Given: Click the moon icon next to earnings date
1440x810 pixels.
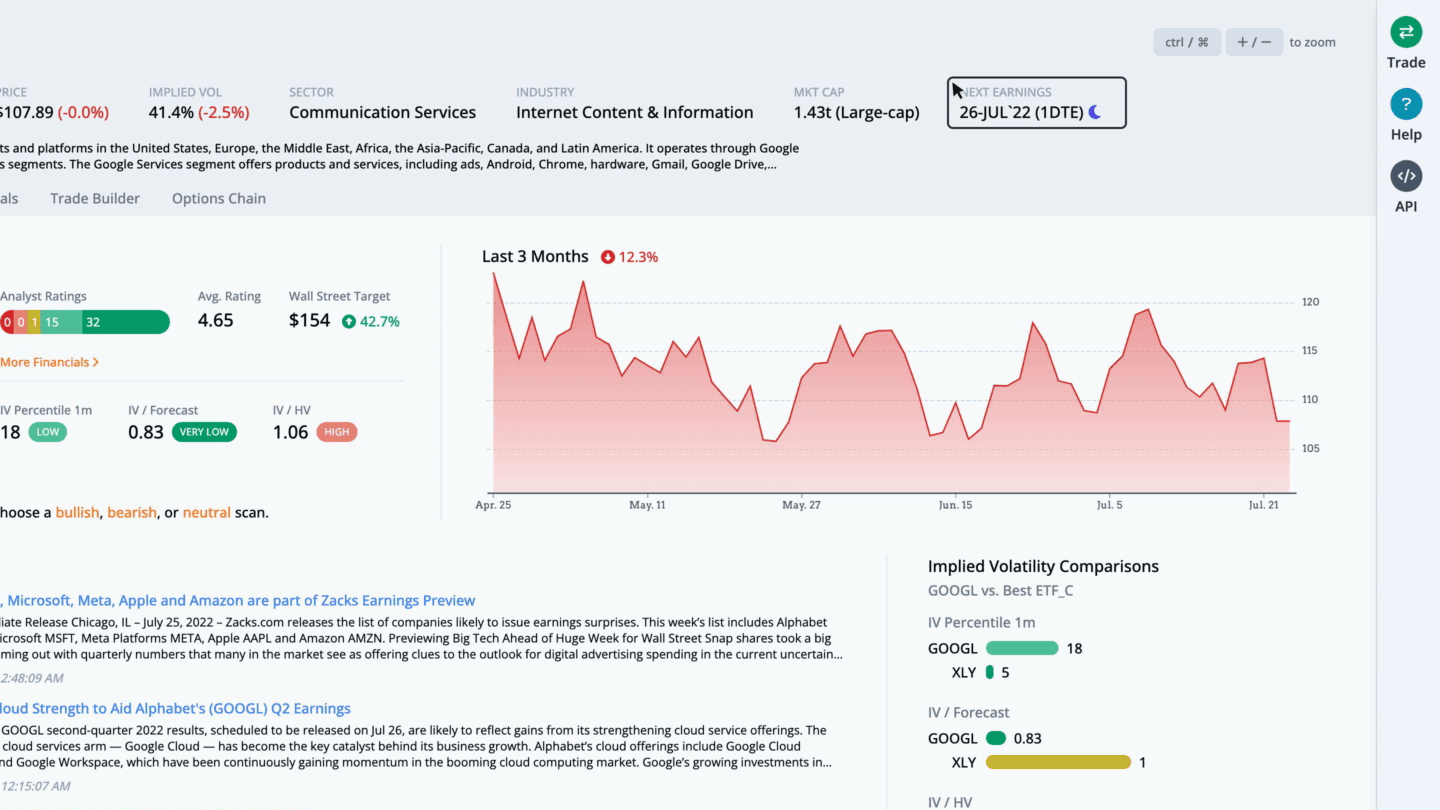Looking at the screenshot, I should pyautogui.click(x=1095, y=112).
